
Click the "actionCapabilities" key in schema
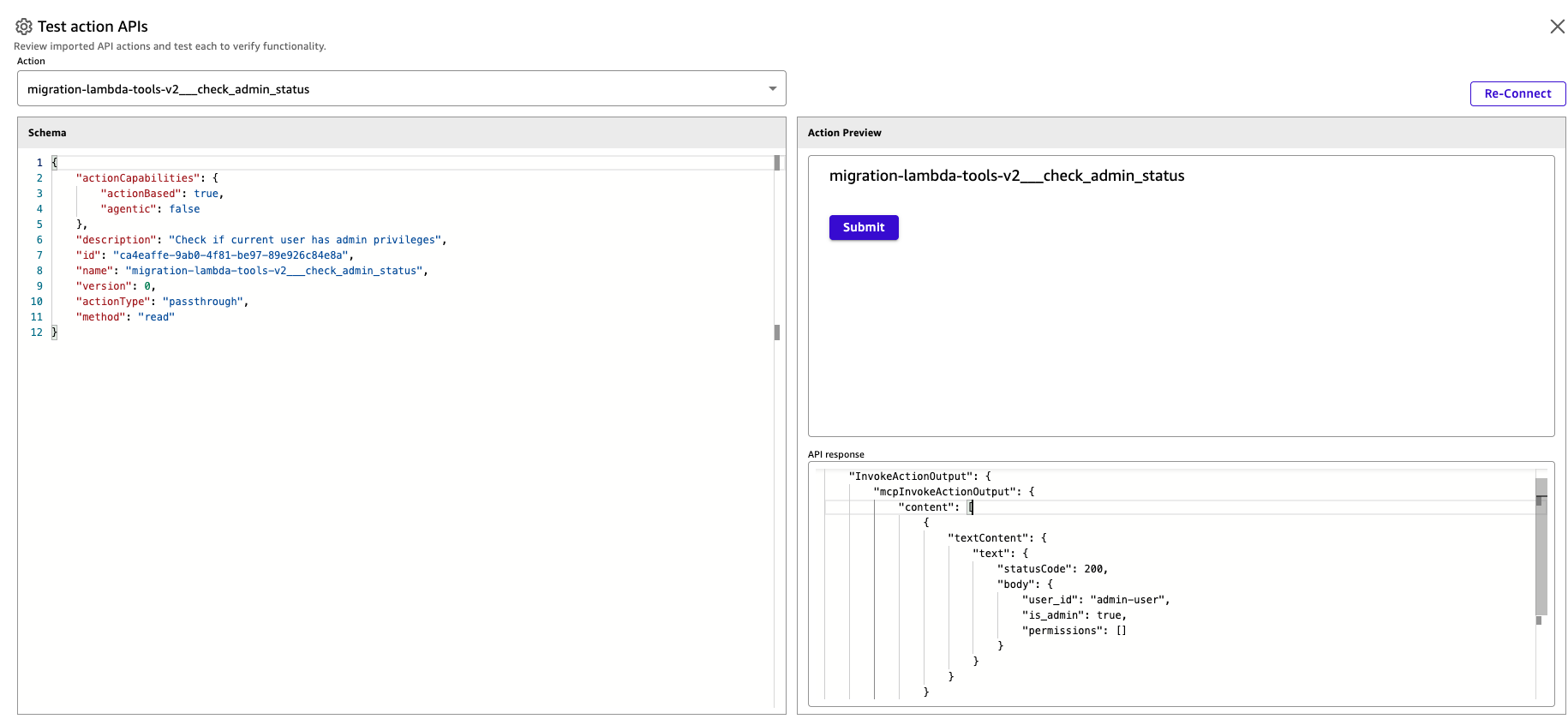138,178
